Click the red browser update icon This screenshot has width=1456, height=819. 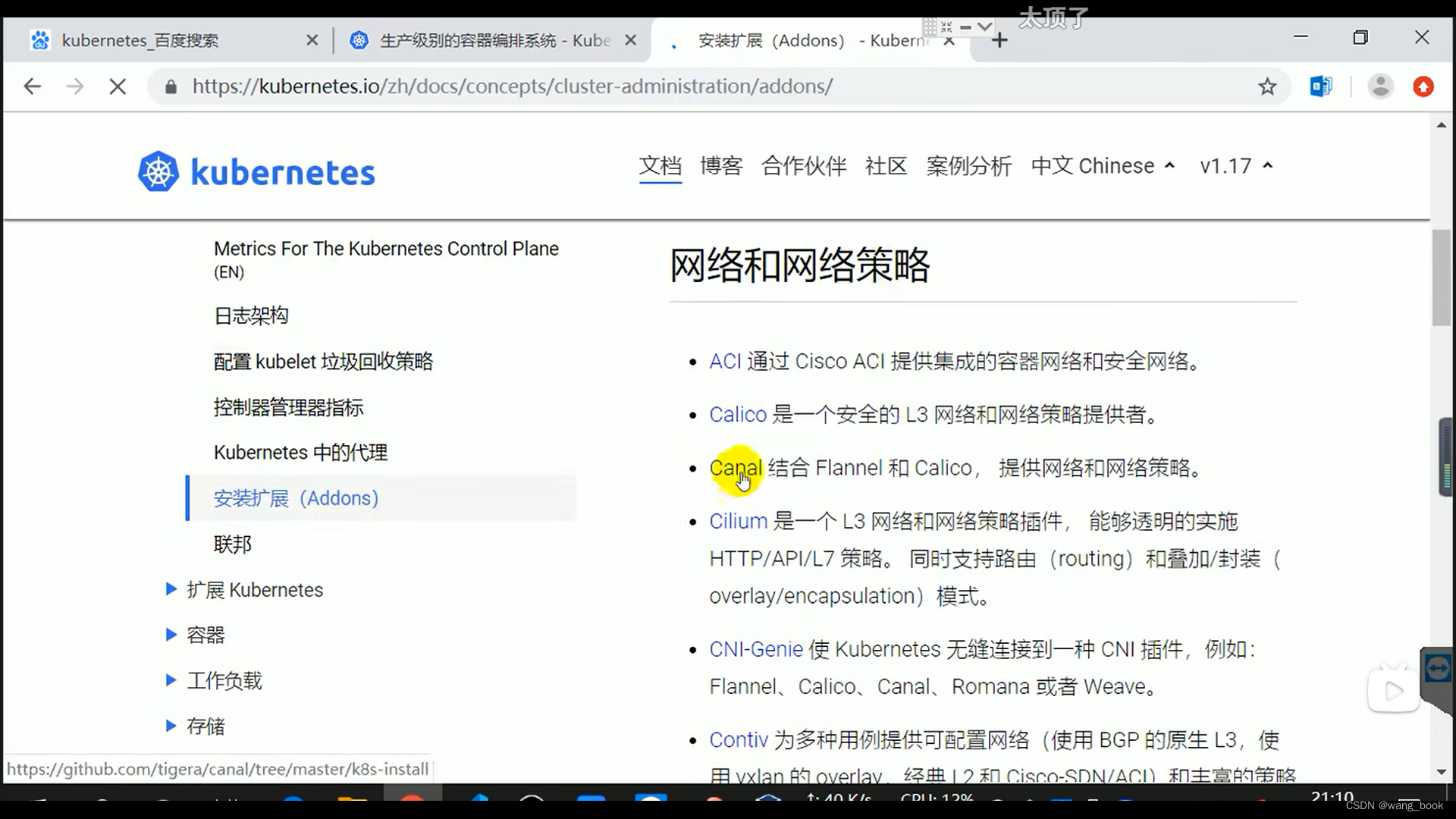pyautogui.click(x=1423, y=86)
